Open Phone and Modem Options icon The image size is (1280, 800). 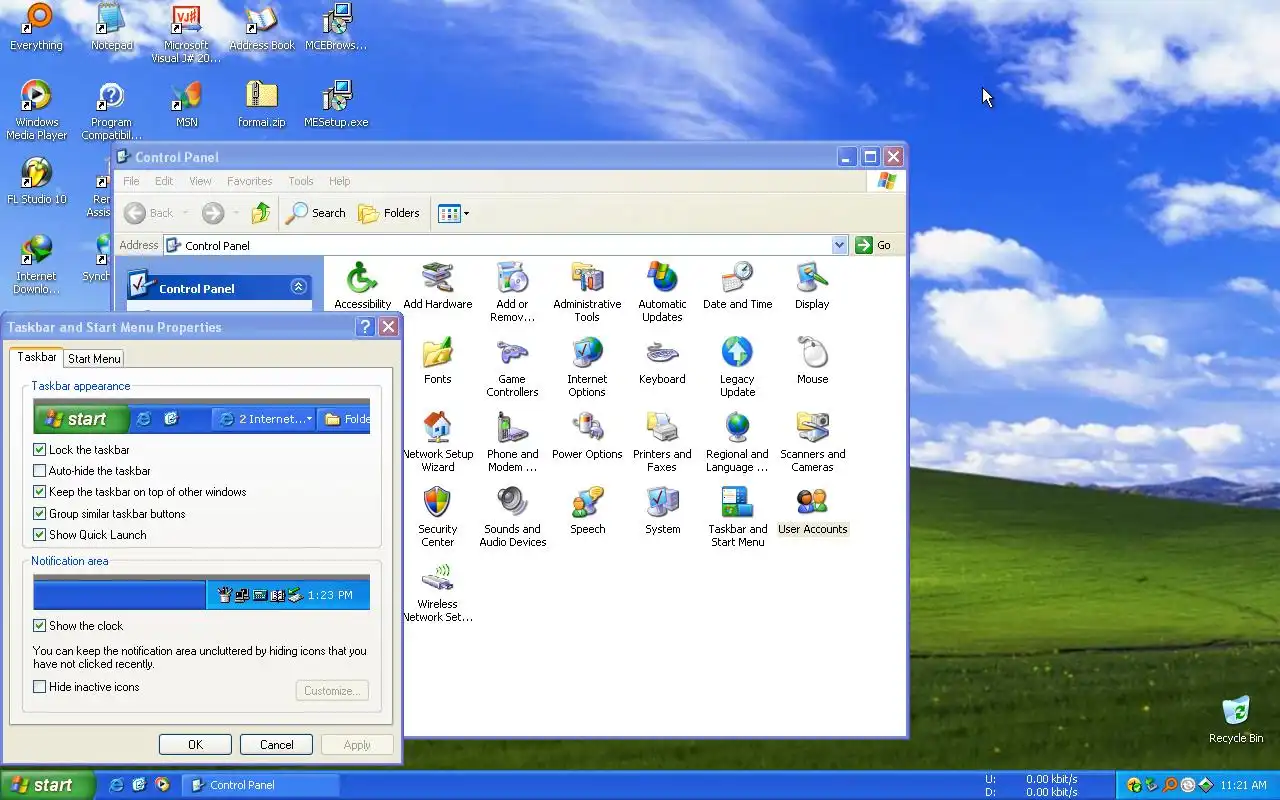512,441
